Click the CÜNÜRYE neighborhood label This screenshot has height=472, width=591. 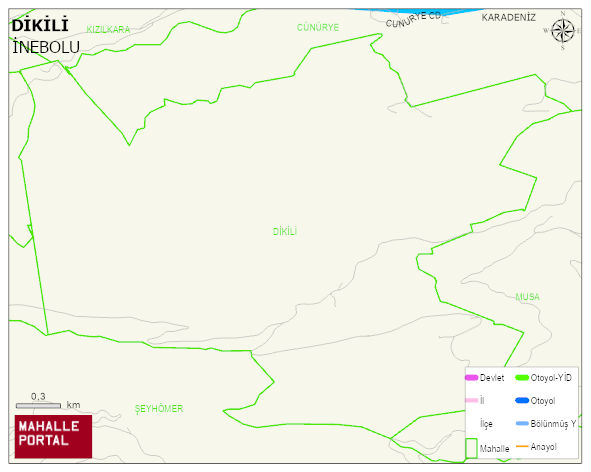pos(318,28)
